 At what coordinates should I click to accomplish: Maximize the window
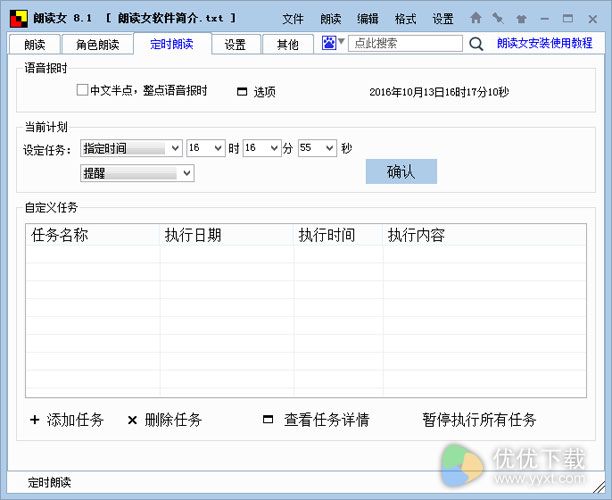point(568,18)
